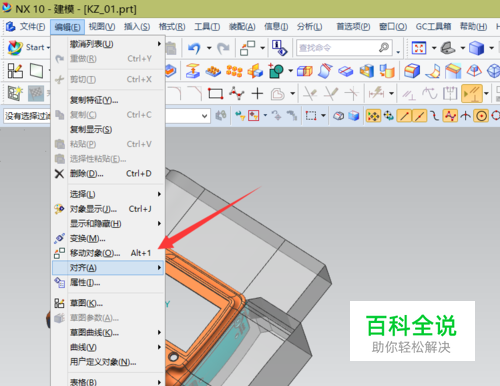This screenshot has height=386, width=500.
Task: Select the Quick Trim tool
Action: pyautogui.click(x=310, y=94)
